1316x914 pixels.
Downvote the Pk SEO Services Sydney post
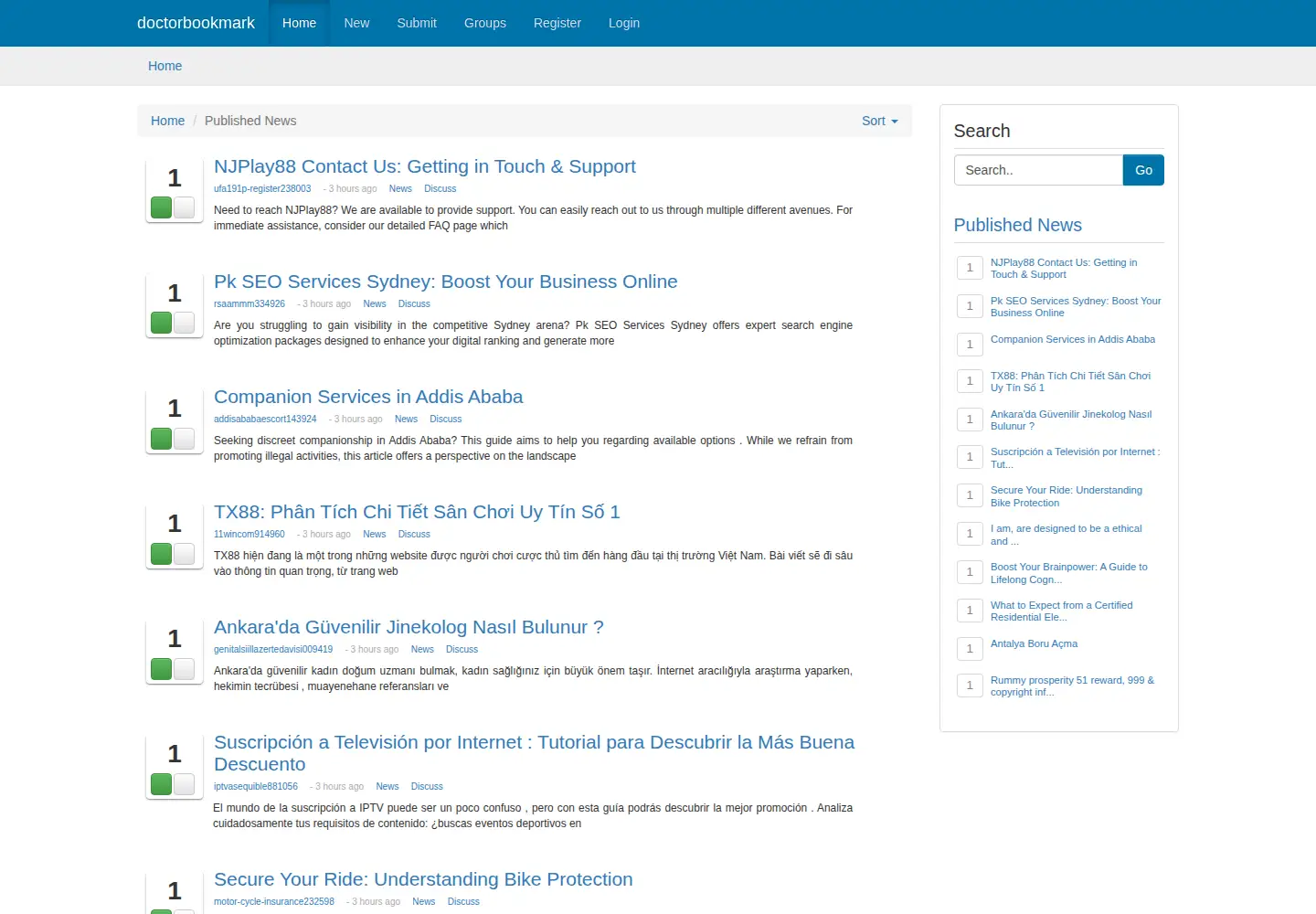point(184,323)
